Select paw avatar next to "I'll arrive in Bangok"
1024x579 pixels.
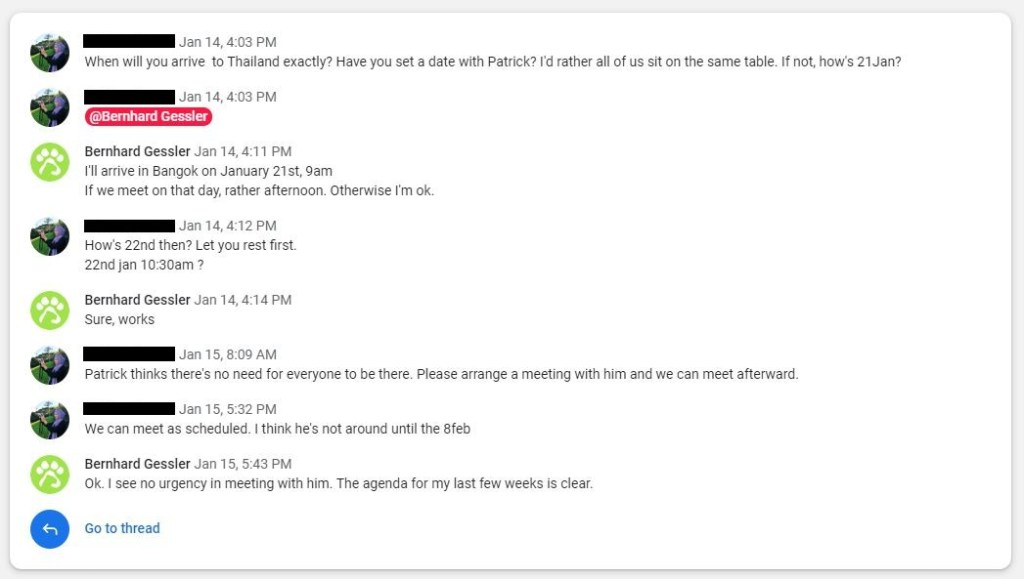click(50, 162)
